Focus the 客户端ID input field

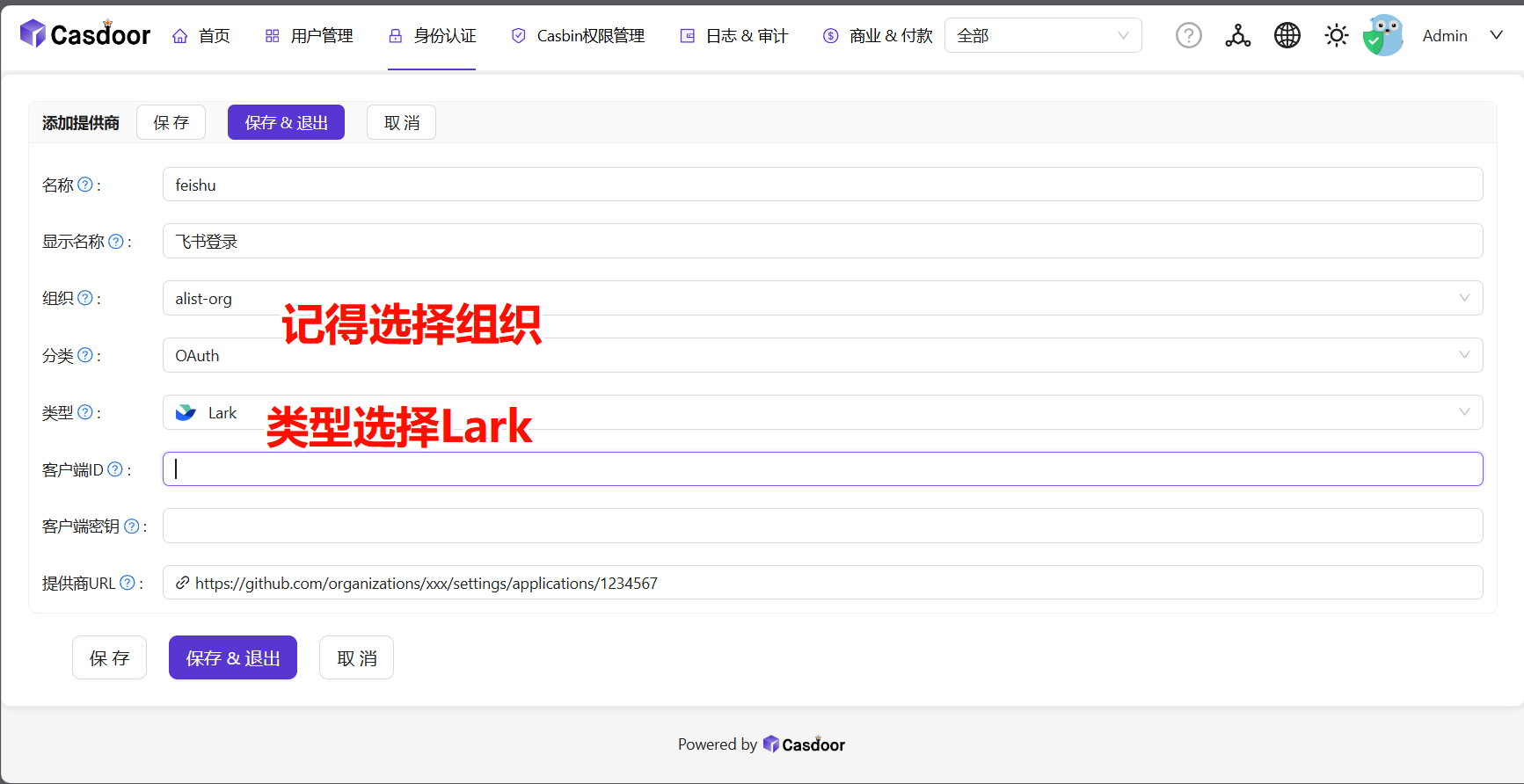click(x=822, y=468)
